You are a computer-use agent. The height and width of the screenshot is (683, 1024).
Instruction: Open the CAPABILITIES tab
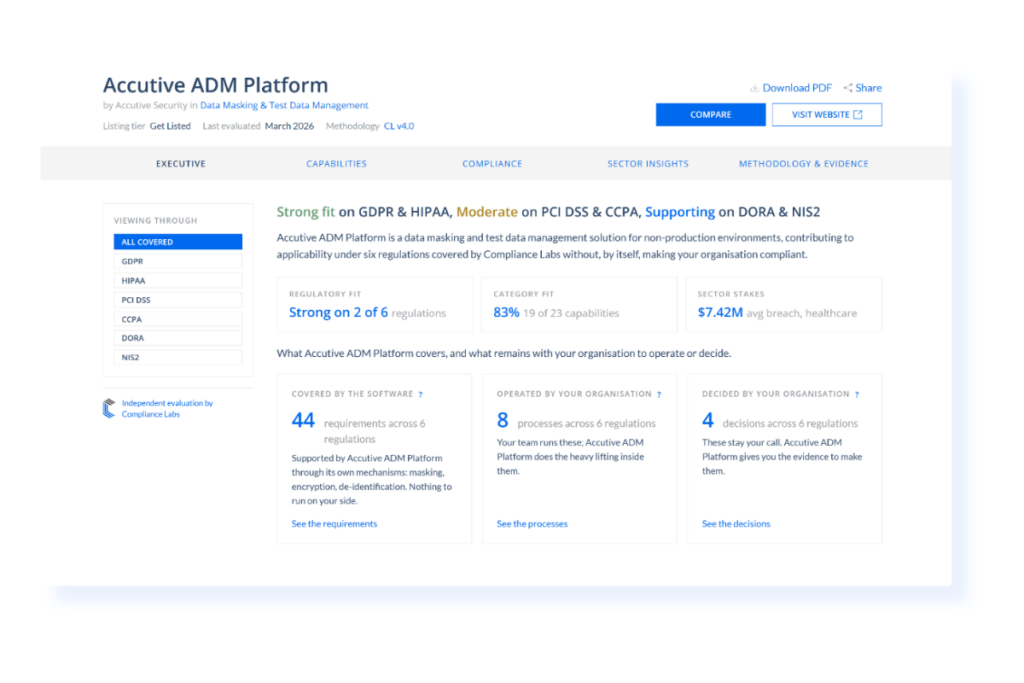[336, 164]
